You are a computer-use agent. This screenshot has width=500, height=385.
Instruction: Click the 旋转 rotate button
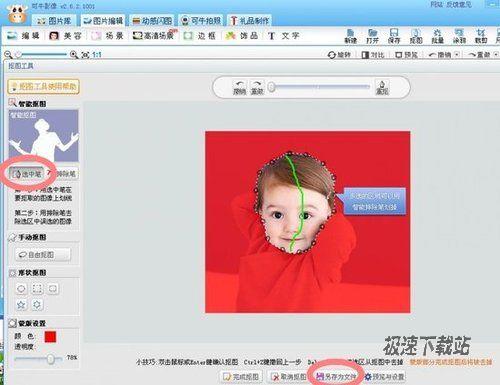339,55
